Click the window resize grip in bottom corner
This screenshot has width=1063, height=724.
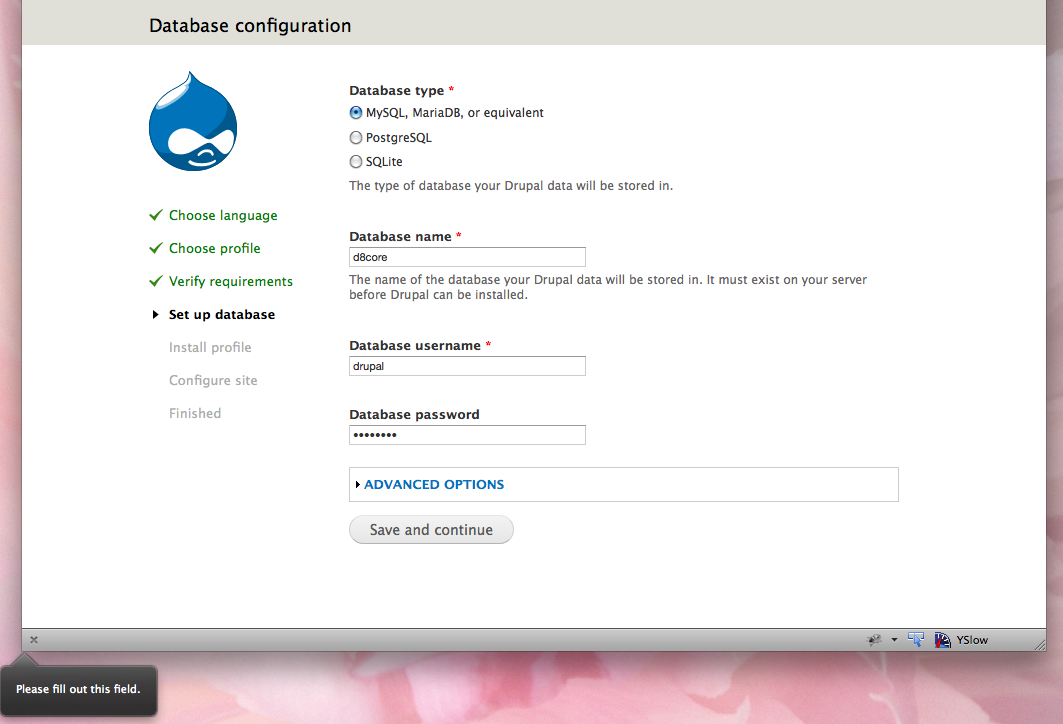point(1040,645)
